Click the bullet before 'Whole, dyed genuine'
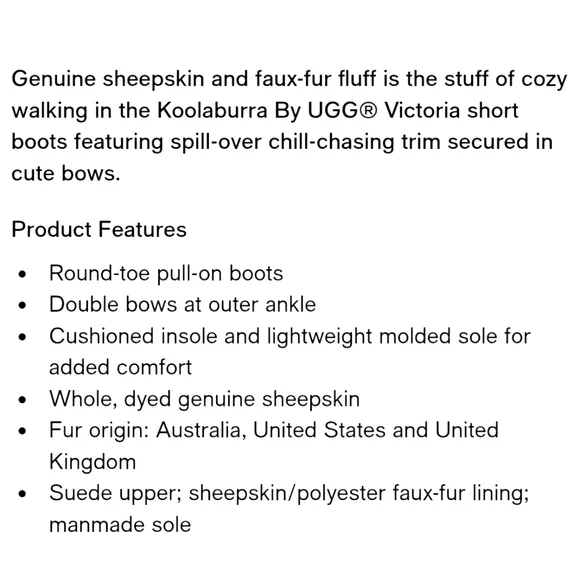 pyautogui.click(x=23, y=400)
